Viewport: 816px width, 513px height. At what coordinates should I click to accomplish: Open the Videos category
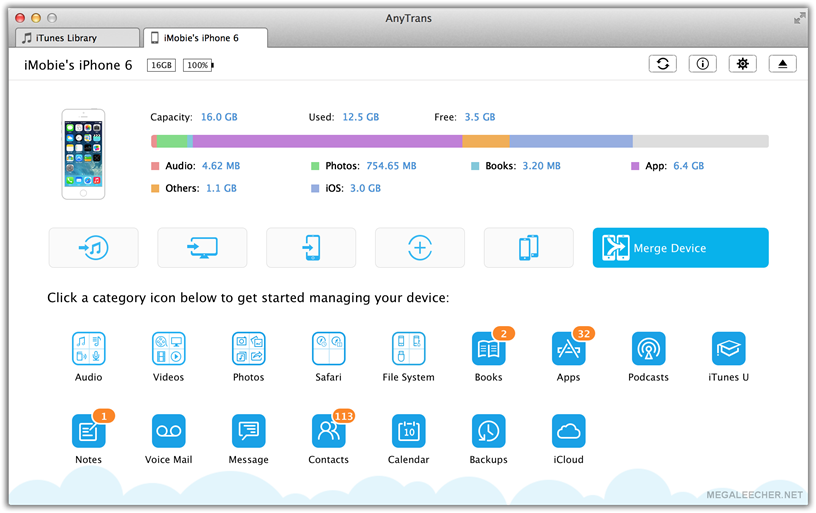169,349
